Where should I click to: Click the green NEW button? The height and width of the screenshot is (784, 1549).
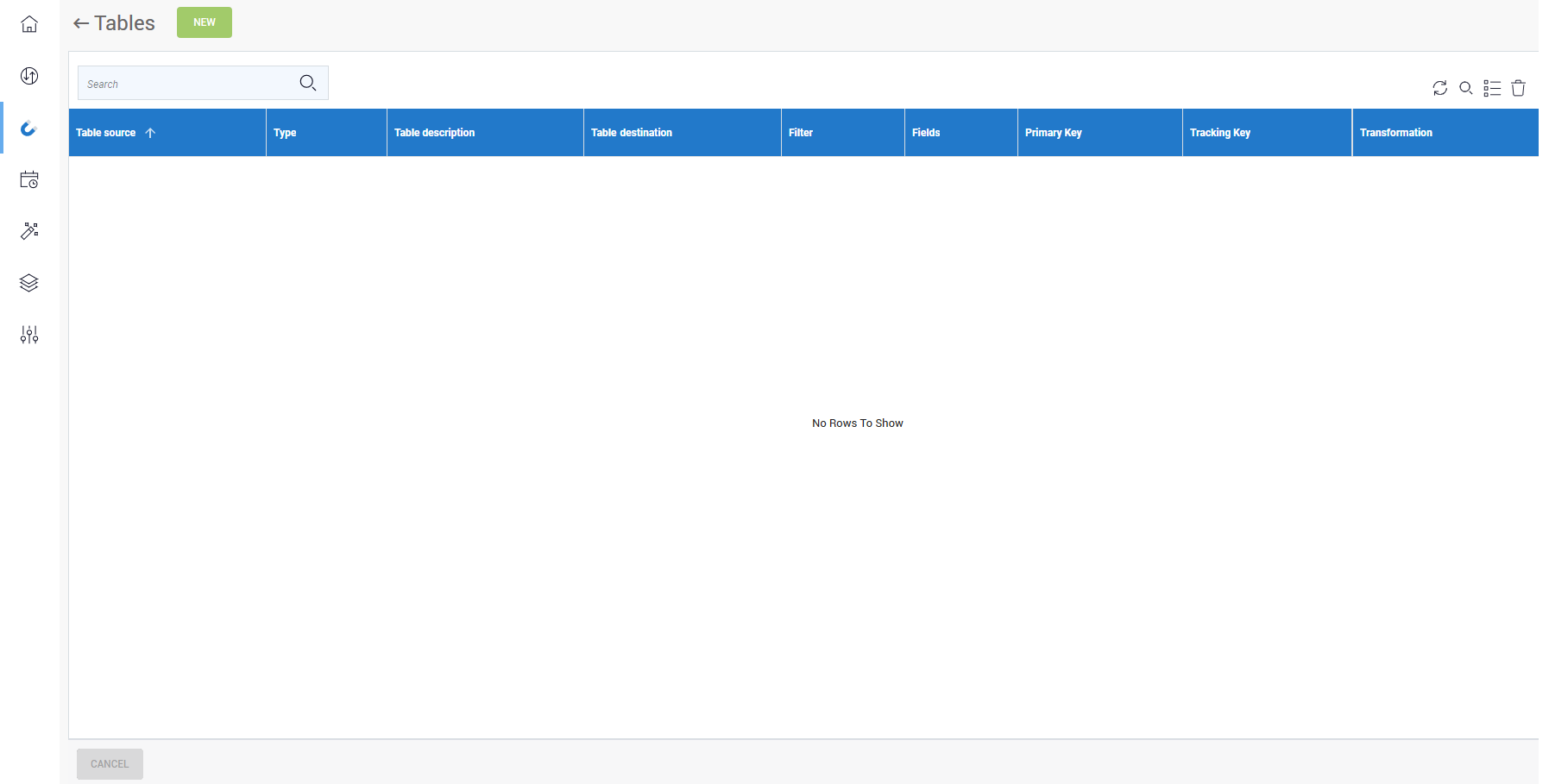204,22
